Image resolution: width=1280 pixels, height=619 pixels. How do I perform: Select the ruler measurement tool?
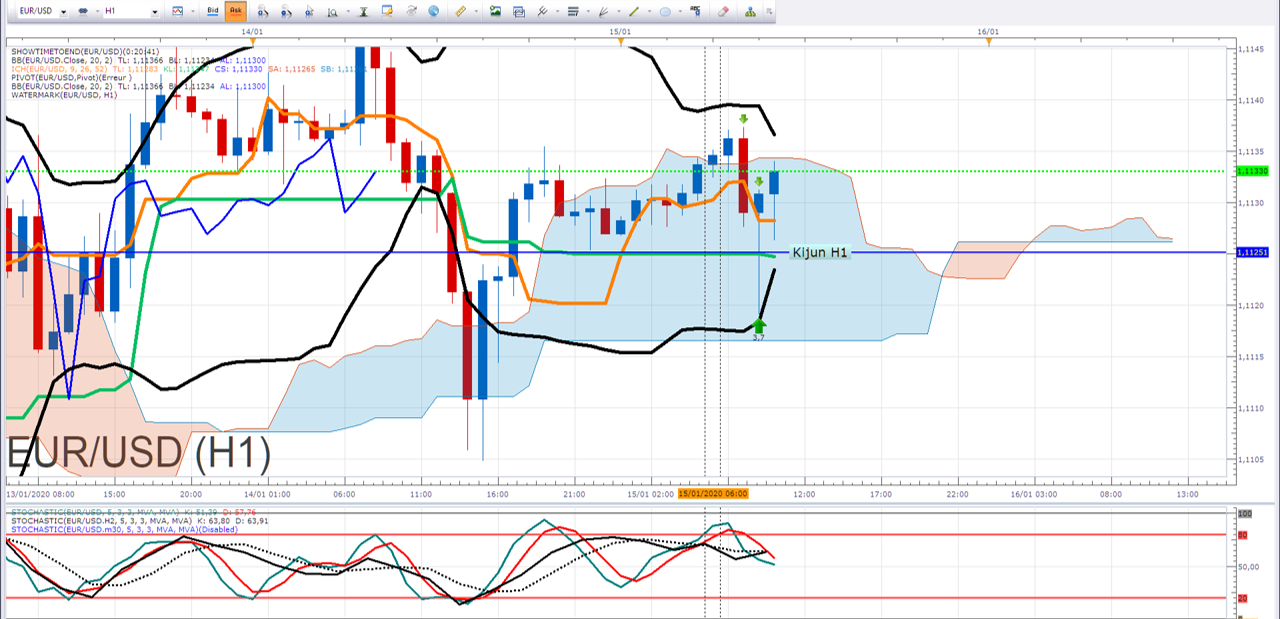[460, 11]
